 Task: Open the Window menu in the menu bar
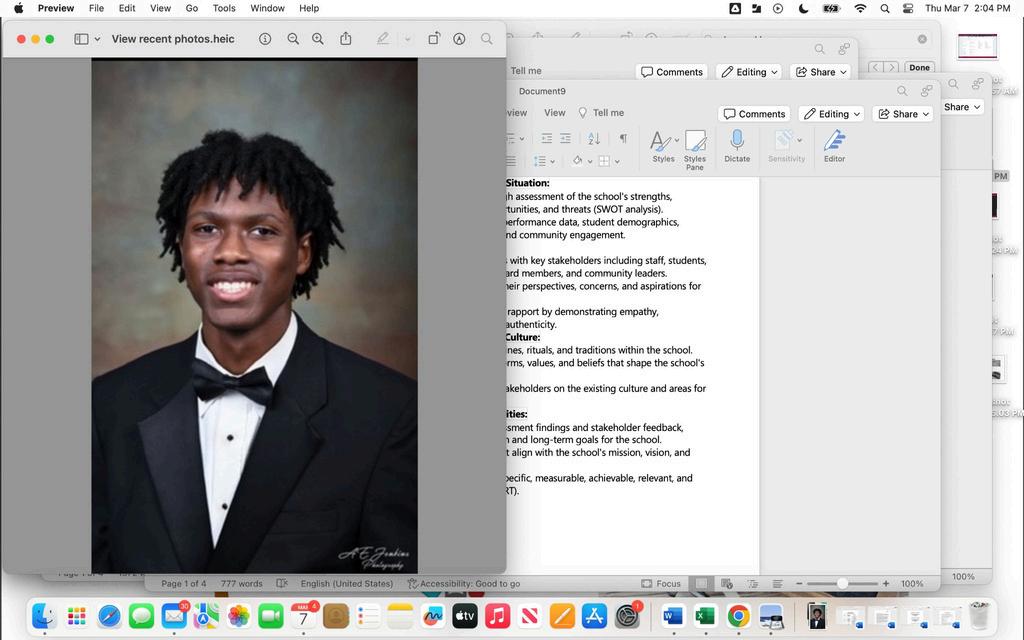pyautogui.click(x=267, y=8)
